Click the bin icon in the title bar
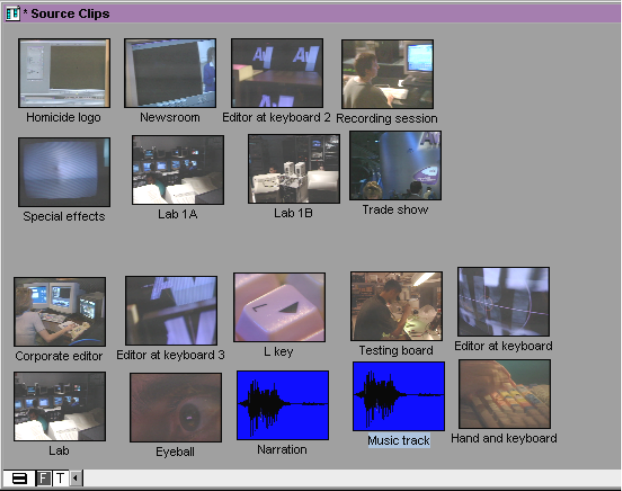The image size is (622, 491). pos(13,13)
